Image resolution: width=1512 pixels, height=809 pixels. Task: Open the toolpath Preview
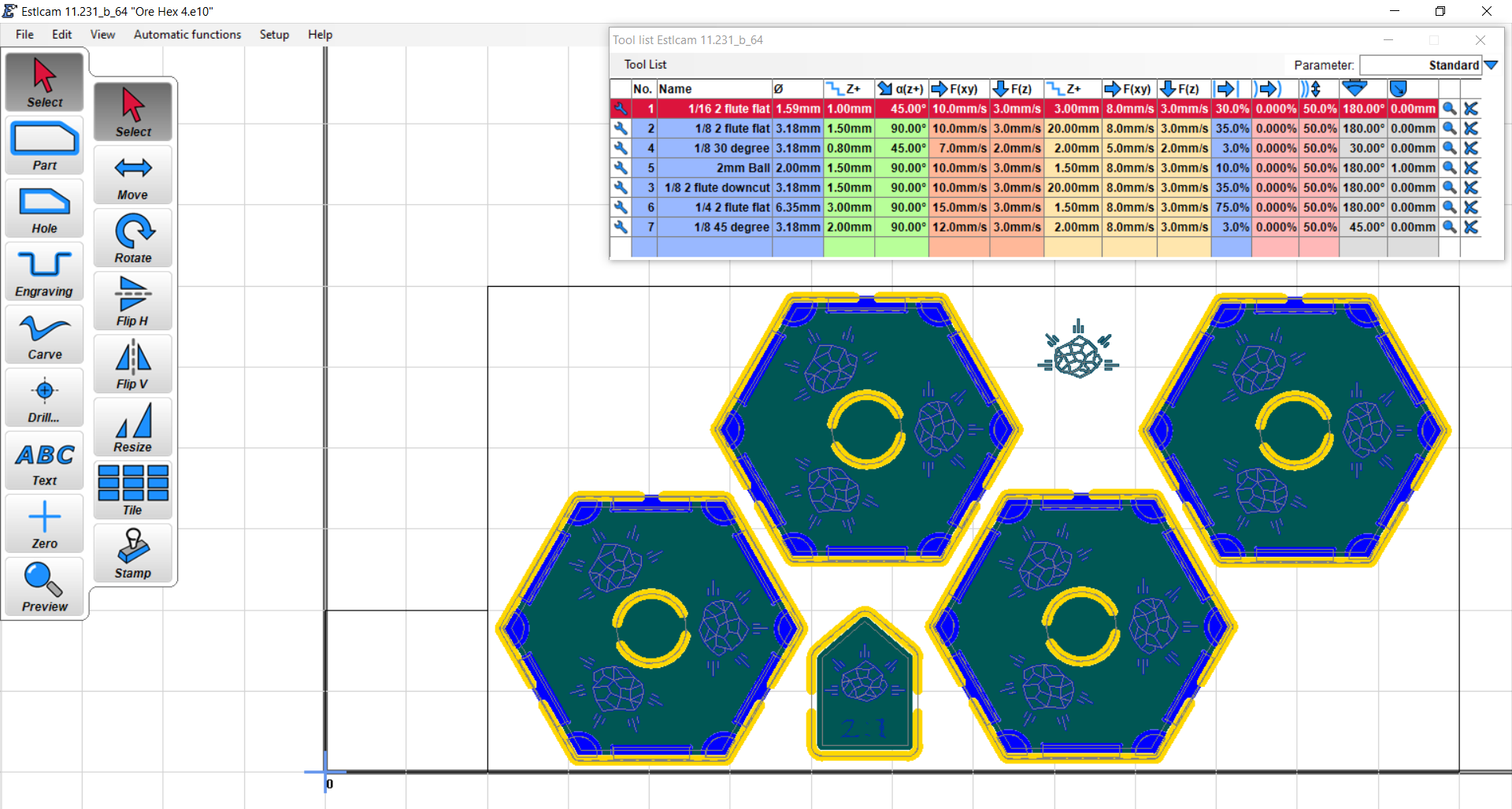tap(45, 587)
